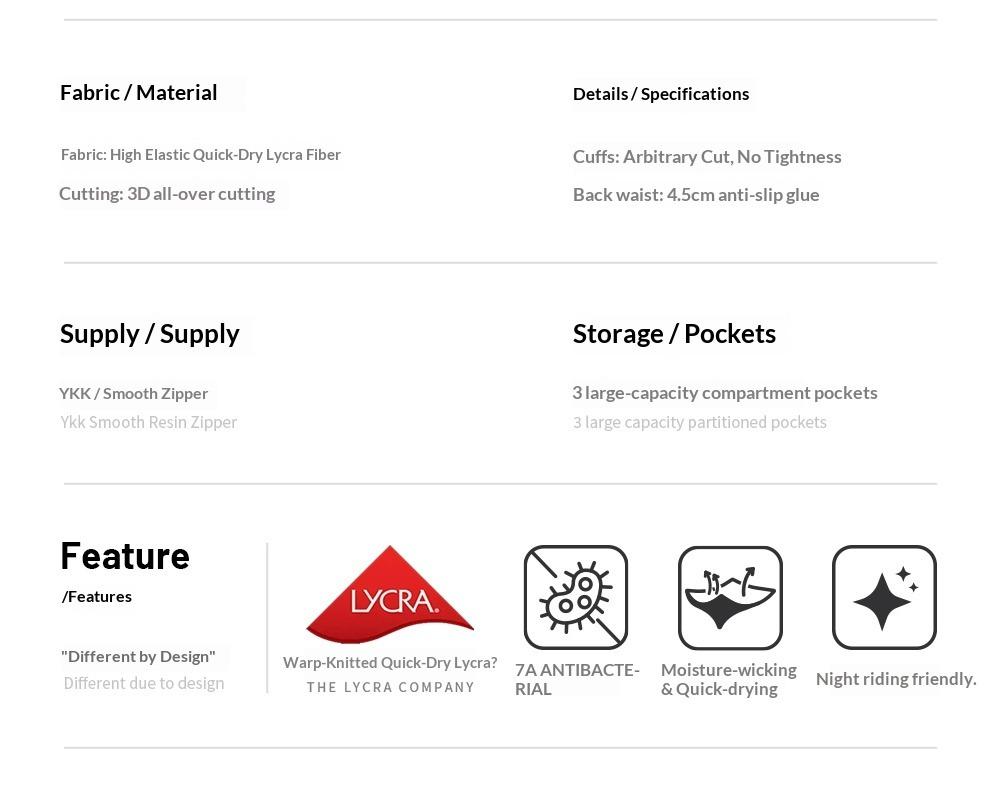Click the Cuffs Arbitrary Cut line

tap(707, 157)
